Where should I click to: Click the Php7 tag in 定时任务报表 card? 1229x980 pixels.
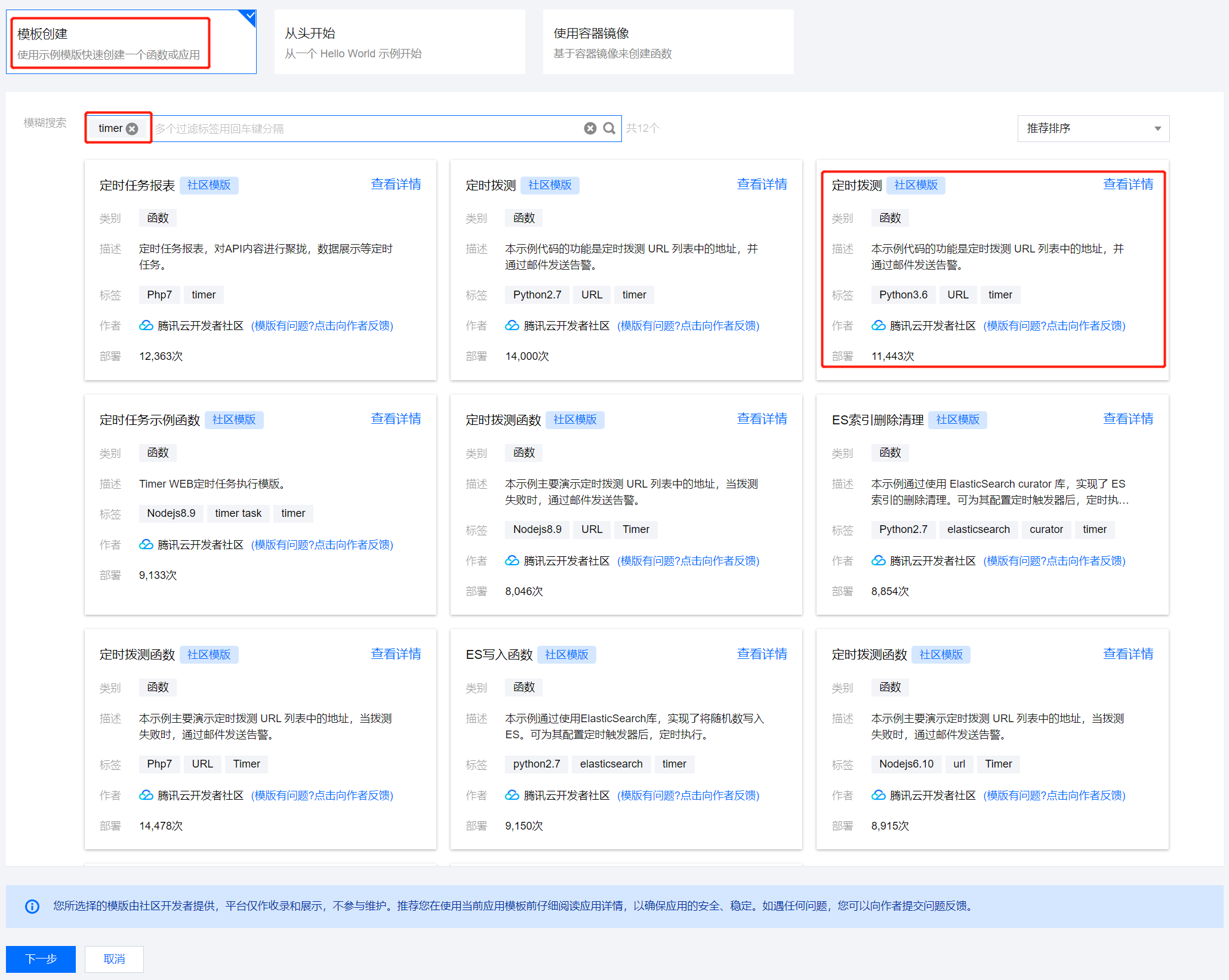[159, 295]
